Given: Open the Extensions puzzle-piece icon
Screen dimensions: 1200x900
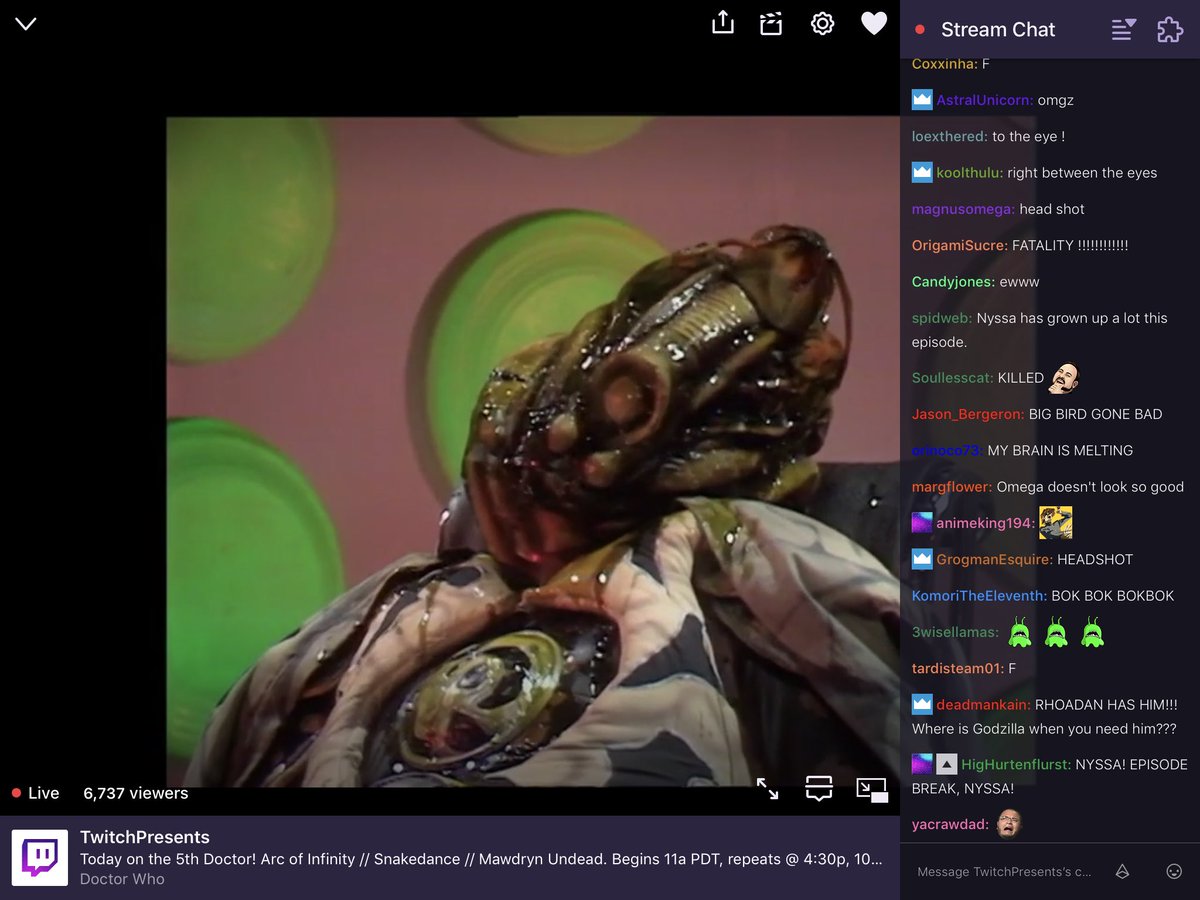Looking at the screenshot, I should [1169, 30].
